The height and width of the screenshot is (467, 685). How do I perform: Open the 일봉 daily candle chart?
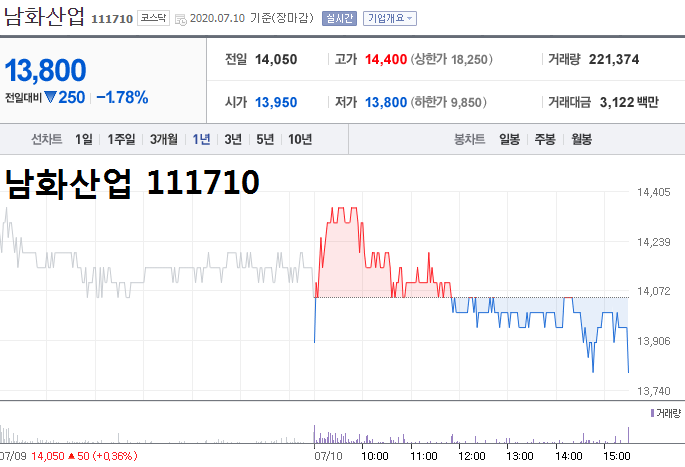coord(509,139)
